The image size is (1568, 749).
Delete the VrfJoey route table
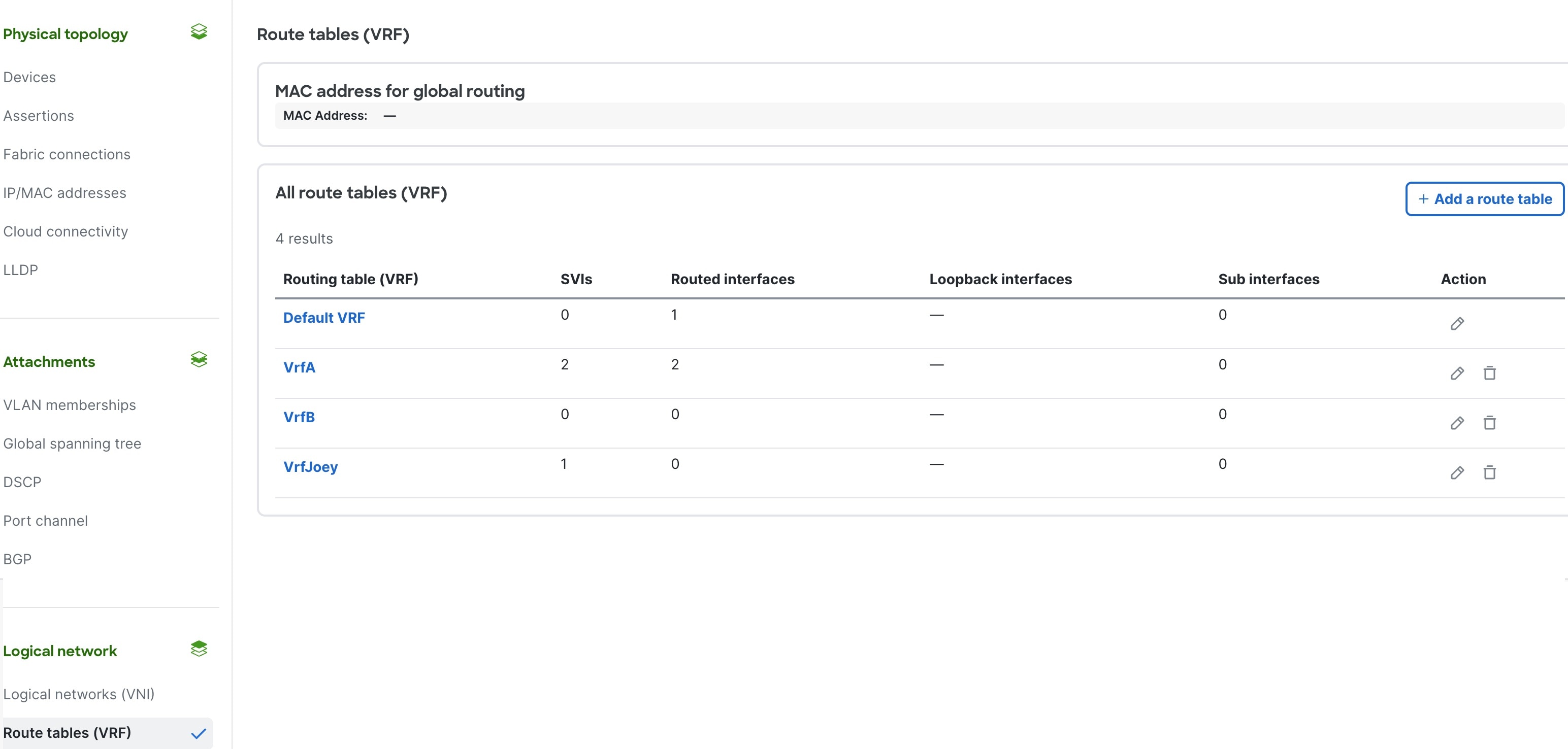(1489, 473)
